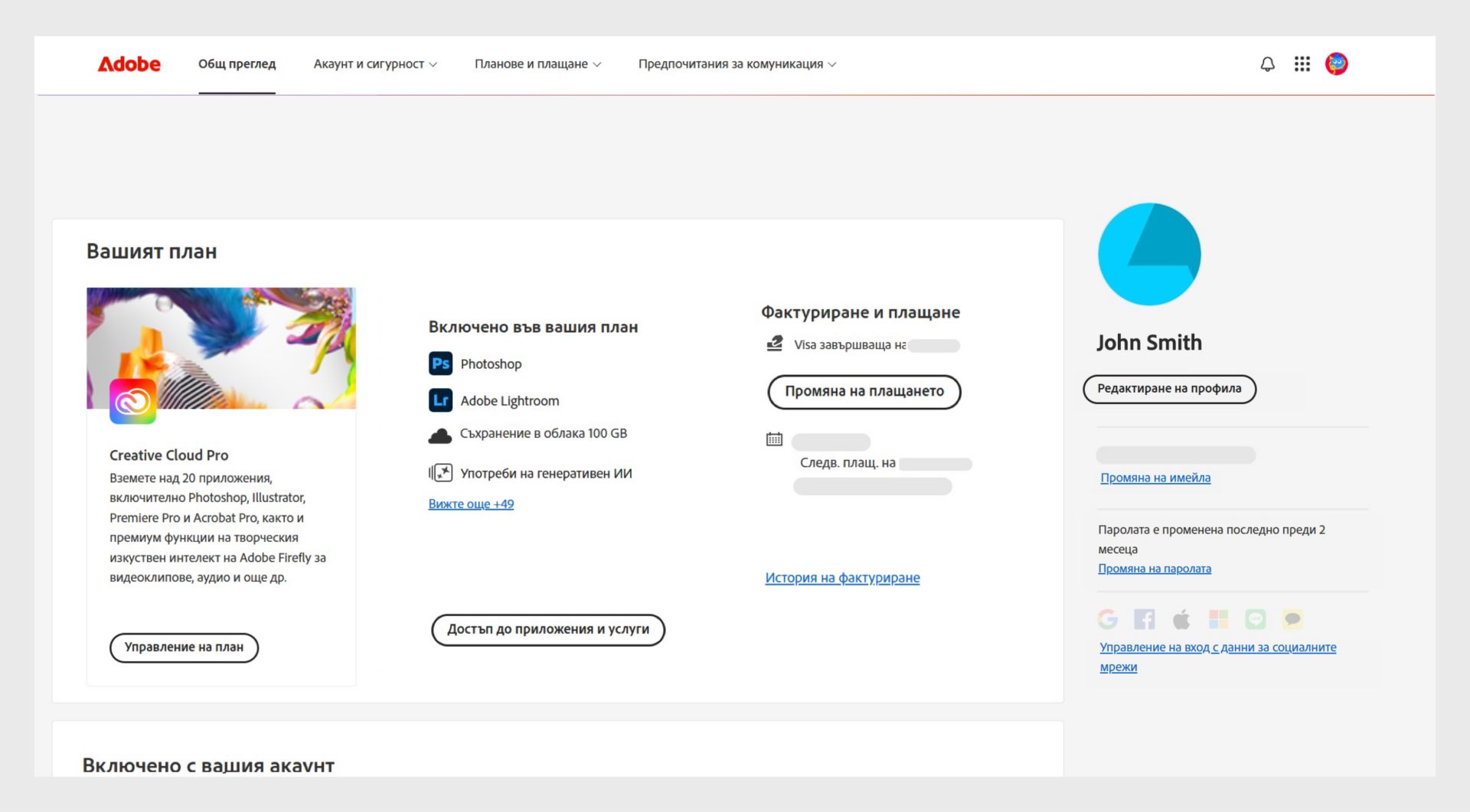This screenshot has height=812, width=1470.
Task: Click Управление на план for Creative Cloud Pro
Action: coord(184,647)
